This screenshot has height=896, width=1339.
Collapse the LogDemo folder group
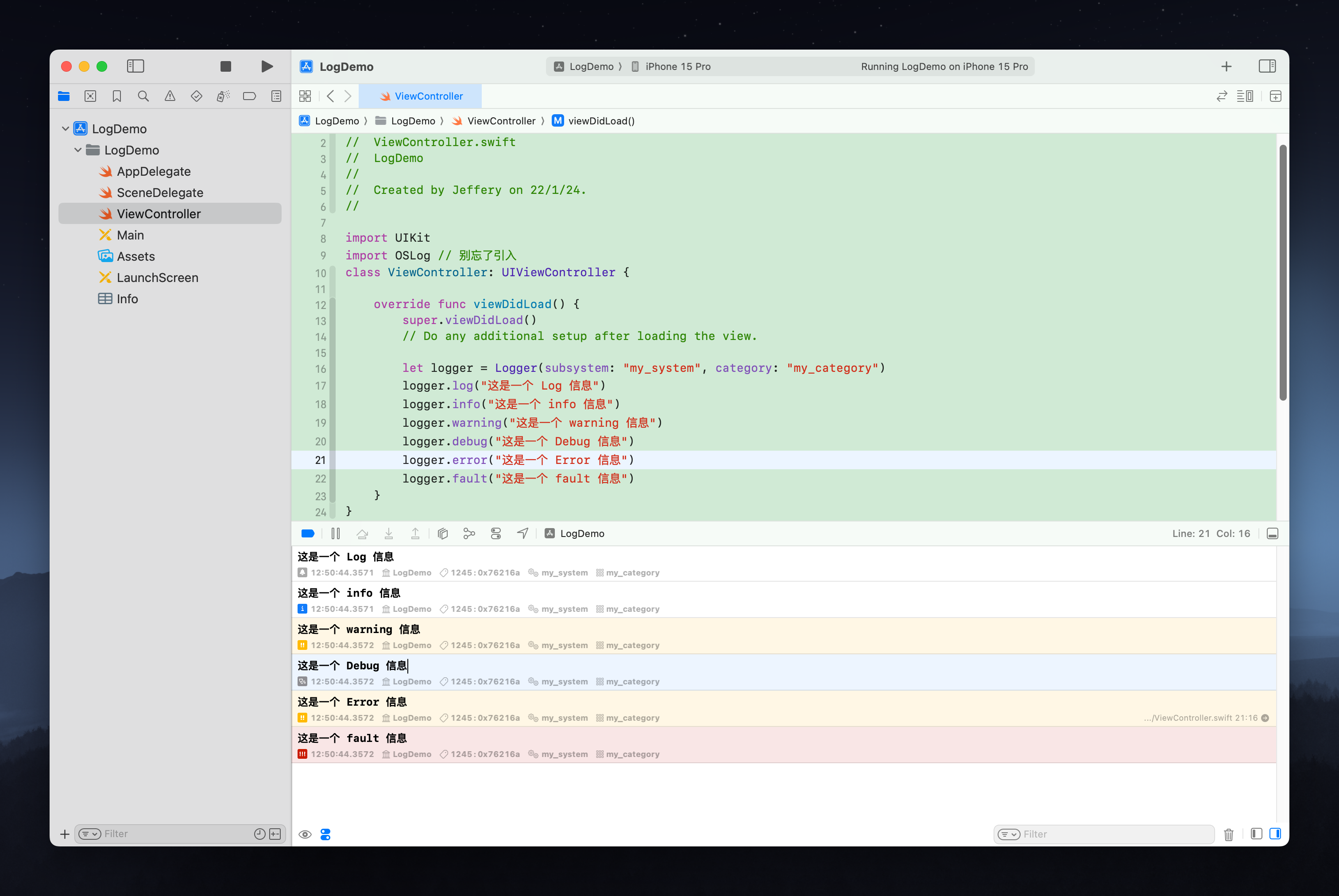point(78,150)
